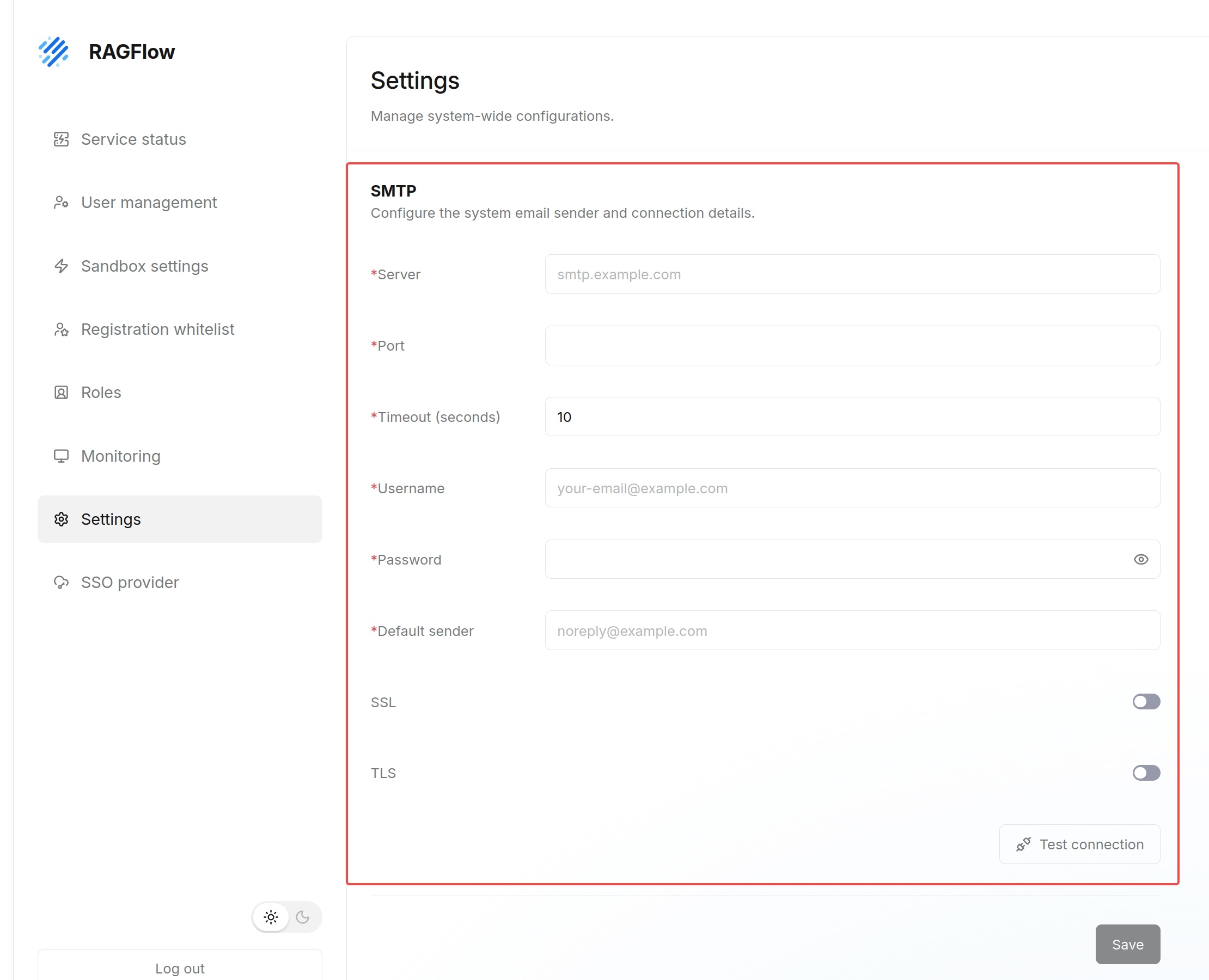Click into the Password field
The height and width of the screenshot is (980, 1209).
tap(852, 560)
